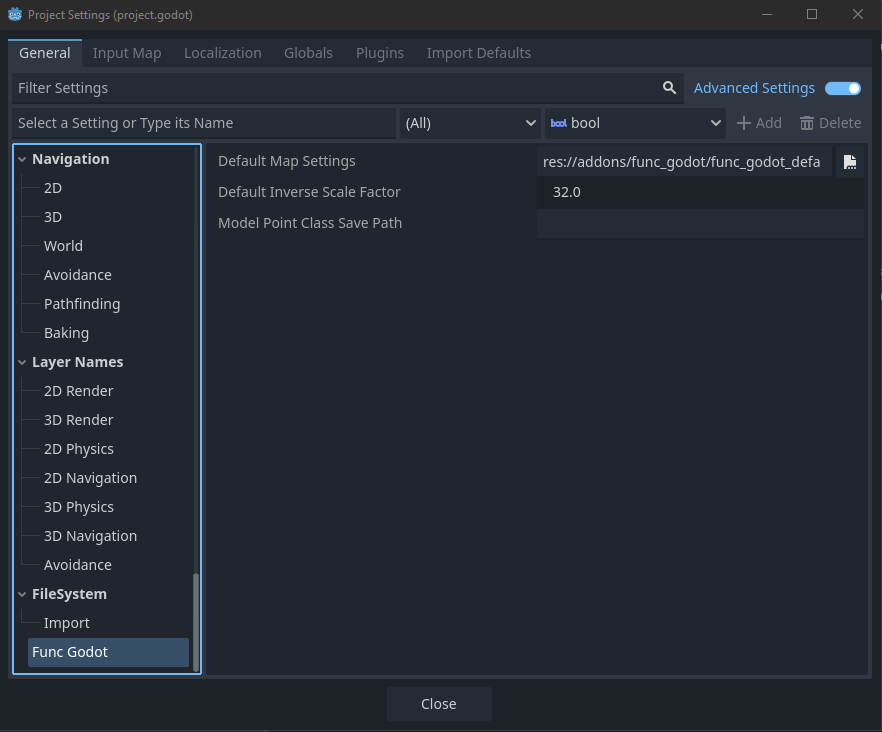
Task: Select 2D Physics layer names
Action: point(79,450)
